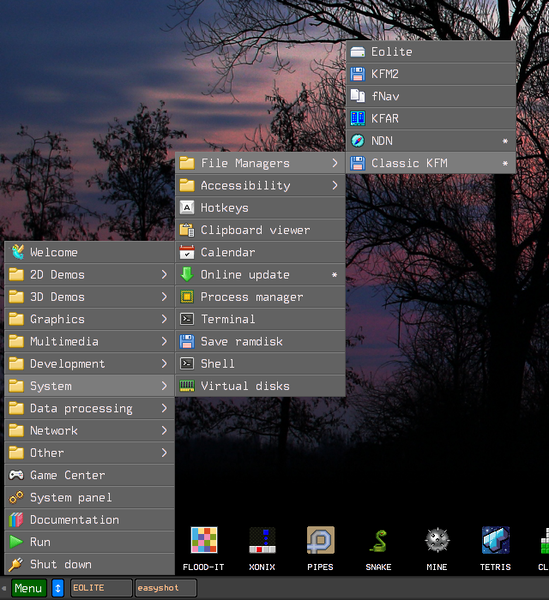Expand the Accessibility submenu arrow
The height and width of the screenshot is (600, 549).
(x=335, y=185)
